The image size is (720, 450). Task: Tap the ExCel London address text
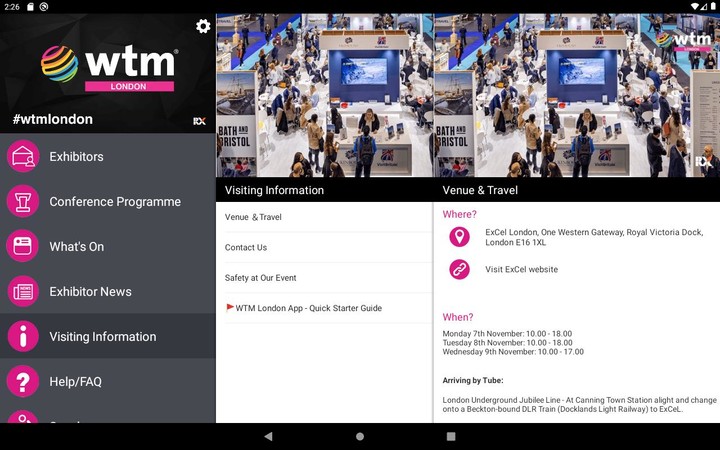click(594, 237)
